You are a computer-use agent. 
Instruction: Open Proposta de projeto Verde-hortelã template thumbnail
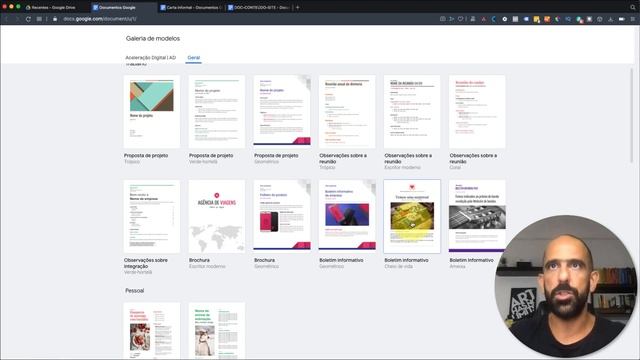217,111
